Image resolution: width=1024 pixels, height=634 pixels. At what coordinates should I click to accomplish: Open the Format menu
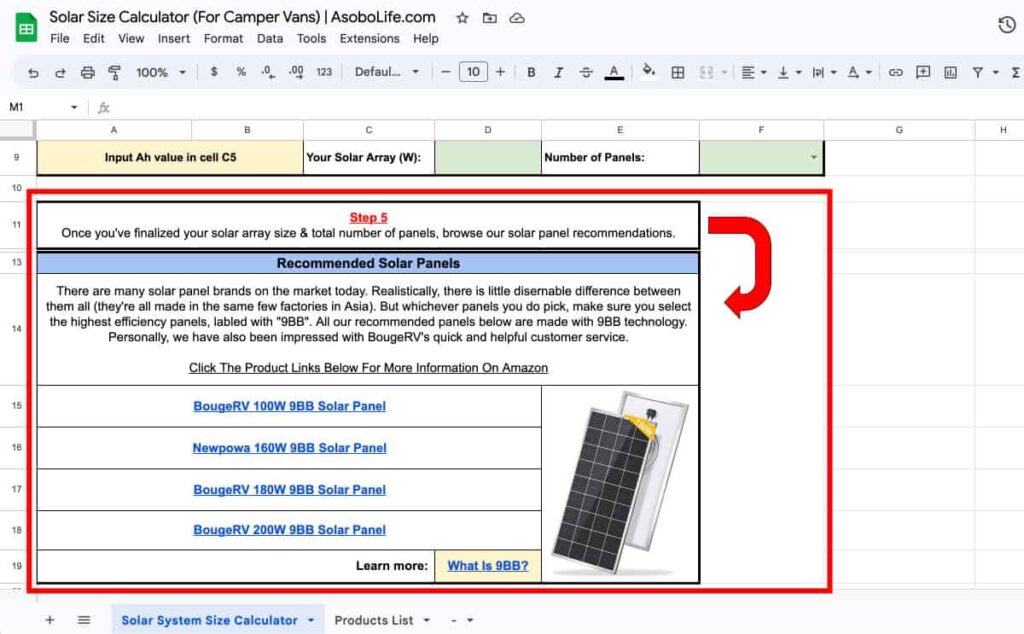click(x=223, y=39)
